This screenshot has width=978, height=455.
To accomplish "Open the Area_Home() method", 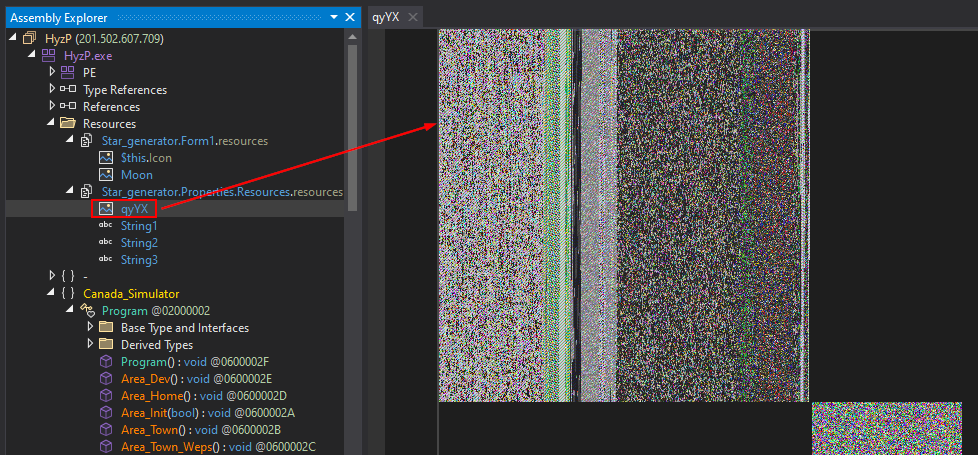I will [153, 396].
